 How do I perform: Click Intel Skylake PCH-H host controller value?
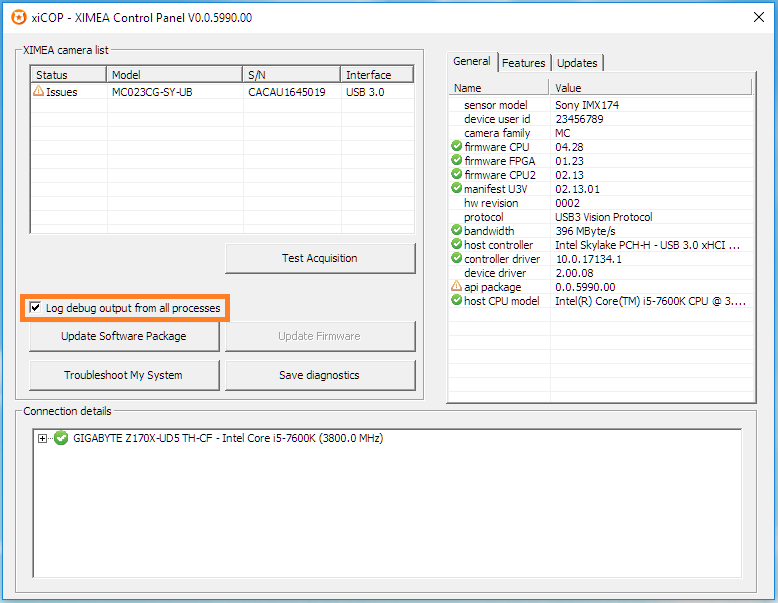648,245
